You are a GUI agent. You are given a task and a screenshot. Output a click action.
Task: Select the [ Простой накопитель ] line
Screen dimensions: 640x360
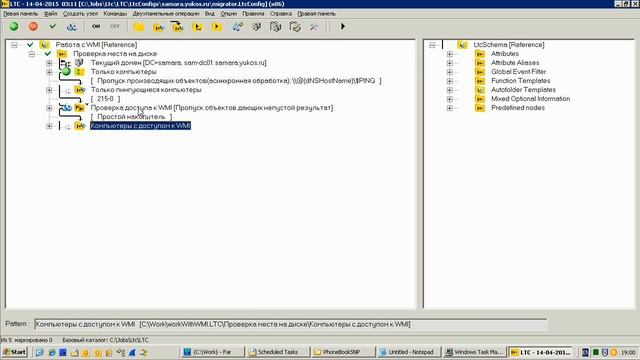click(131, 117)
